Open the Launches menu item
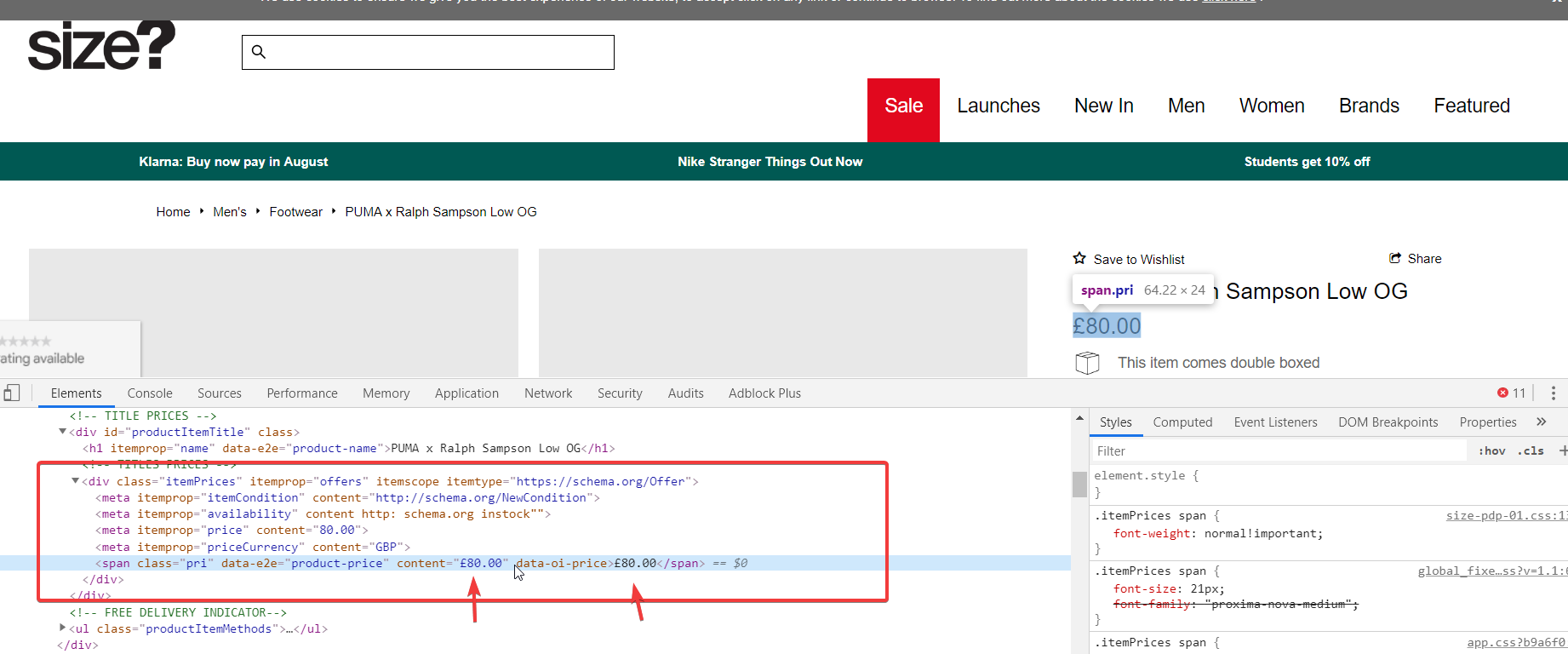The width and height of the screenshot is (1568, 654). pos(999,106)
